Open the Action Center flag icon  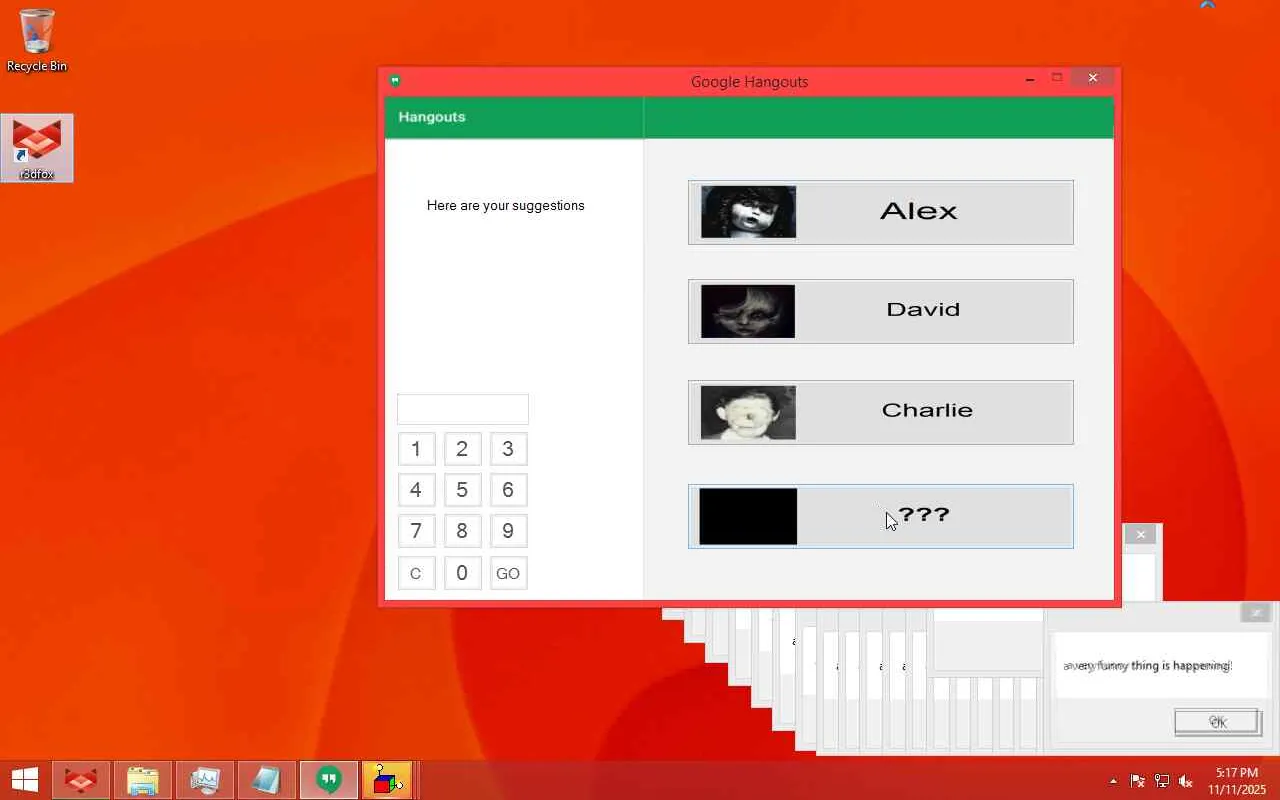click(1137, 781)
